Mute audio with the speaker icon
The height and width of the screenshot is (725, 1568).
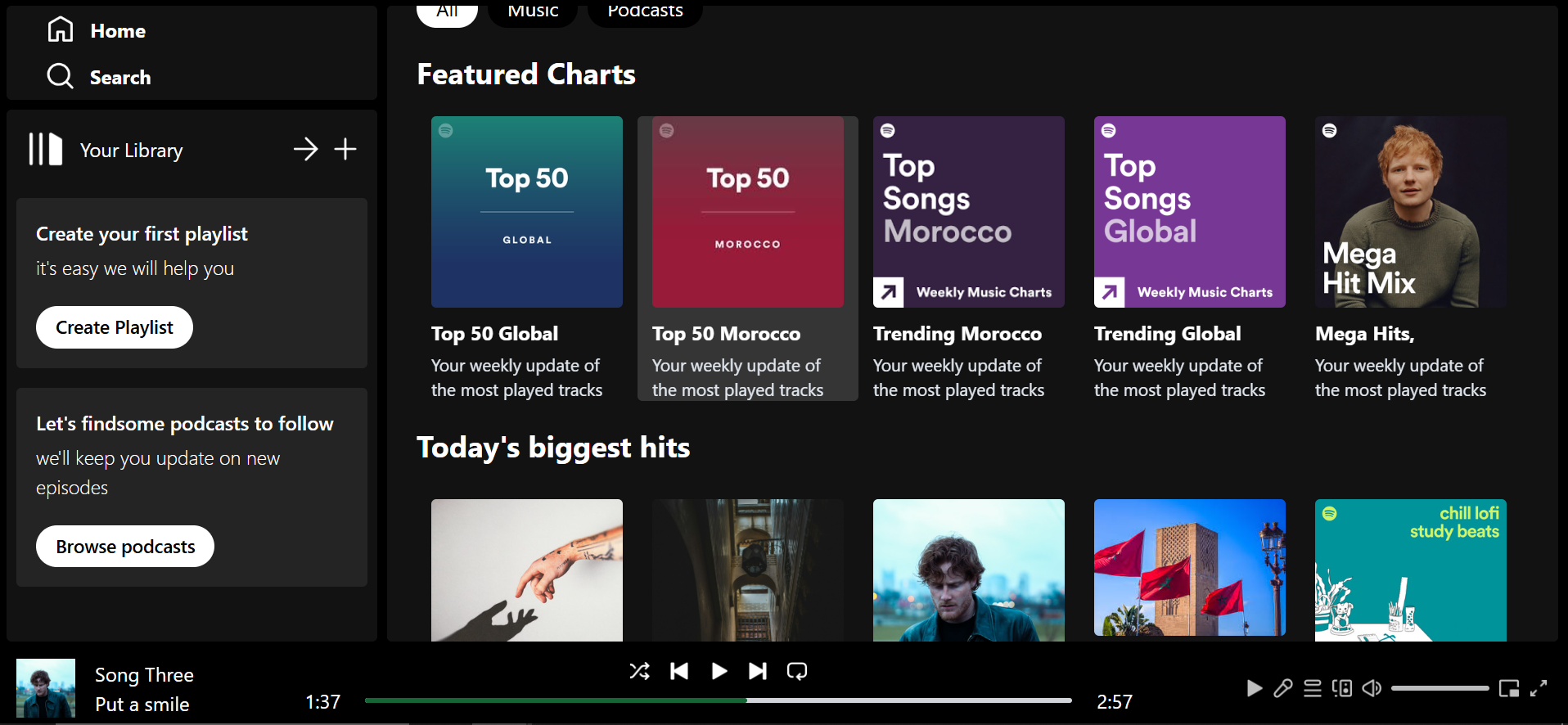[x=1372, y=688]
